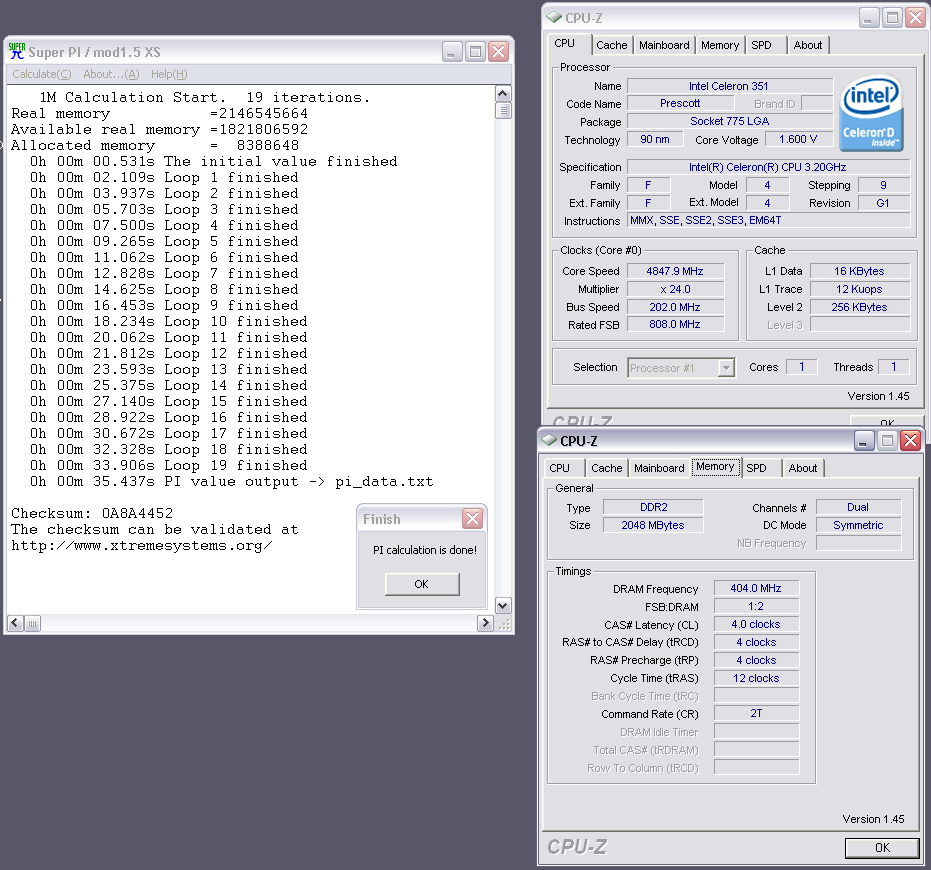This screenshot has height=870, width=931.
Task: Click the right arrow of Super PI horizontal scrollbar
Action: pyautogui.click(x=486, y=623)
